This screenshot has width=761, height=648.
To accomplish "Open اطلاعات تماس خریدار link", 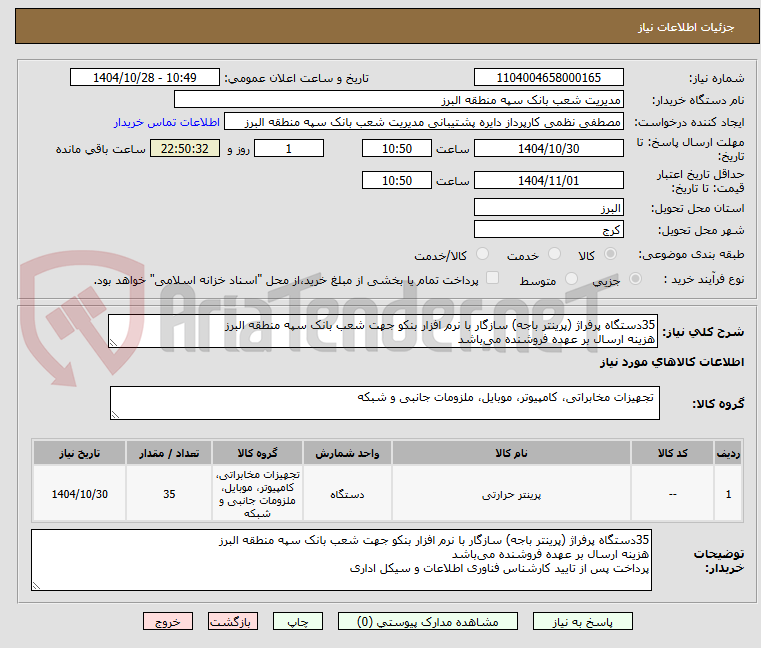I will pos(167,122).
